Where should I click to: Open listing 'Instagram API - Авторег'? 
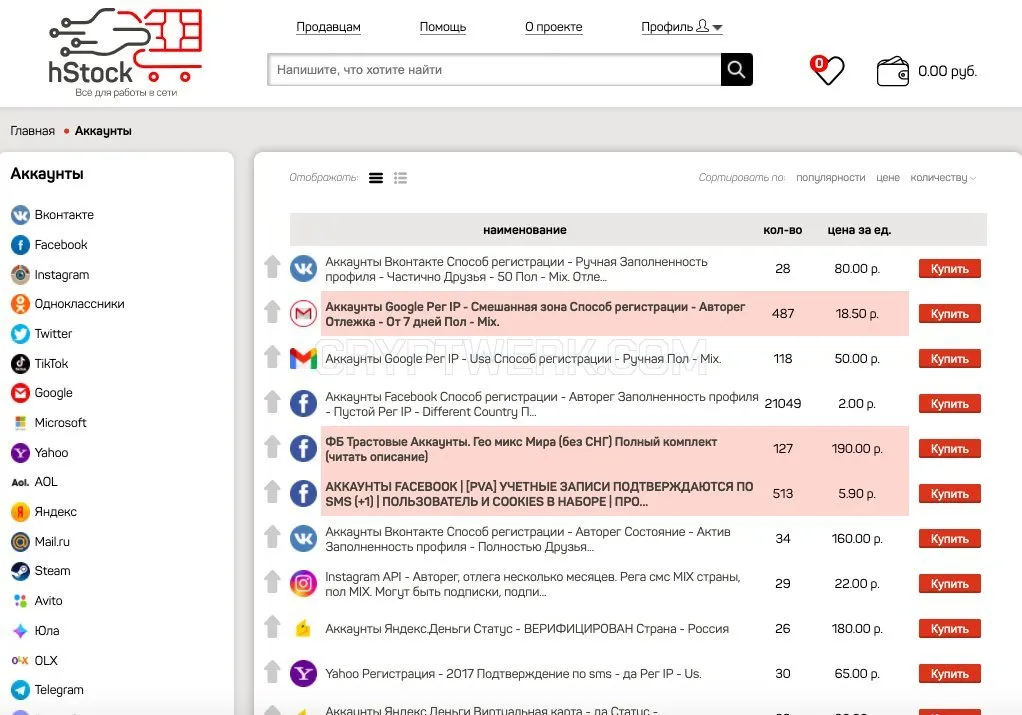pyautogui.click(x=533, y=584)
